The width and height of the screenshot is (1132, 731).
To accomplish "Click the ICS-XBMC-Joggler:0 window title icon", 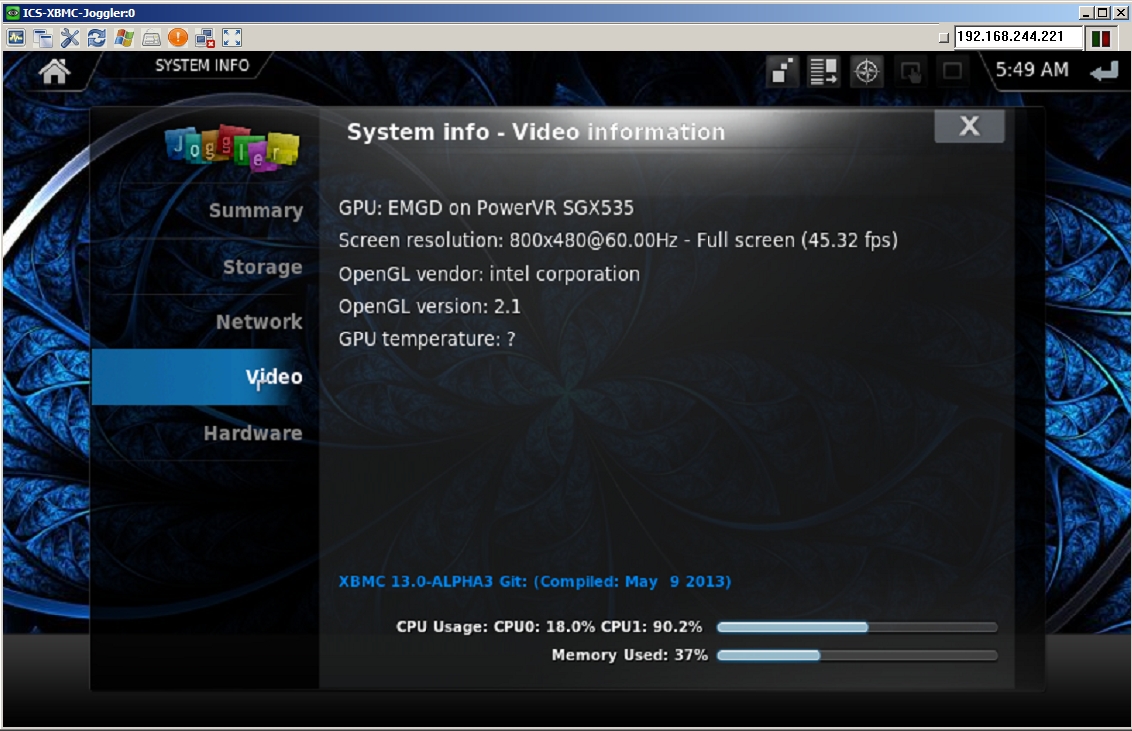I will coord(12,12).
